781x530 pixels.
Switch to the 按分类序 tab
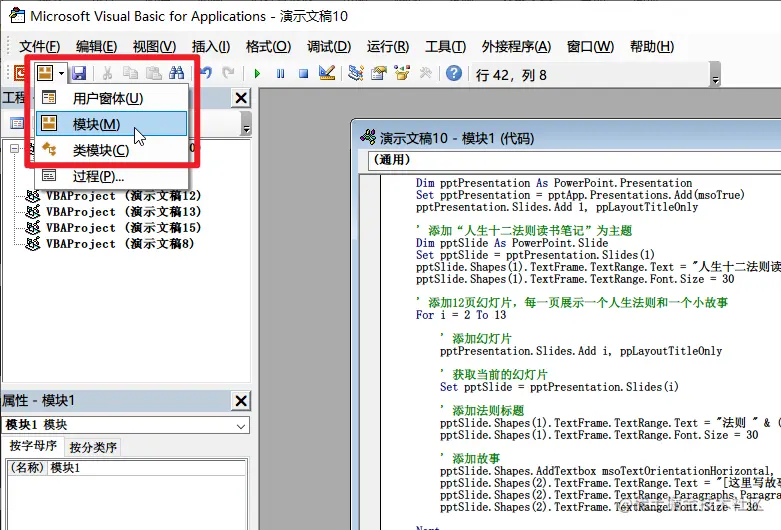coord(93,447)
